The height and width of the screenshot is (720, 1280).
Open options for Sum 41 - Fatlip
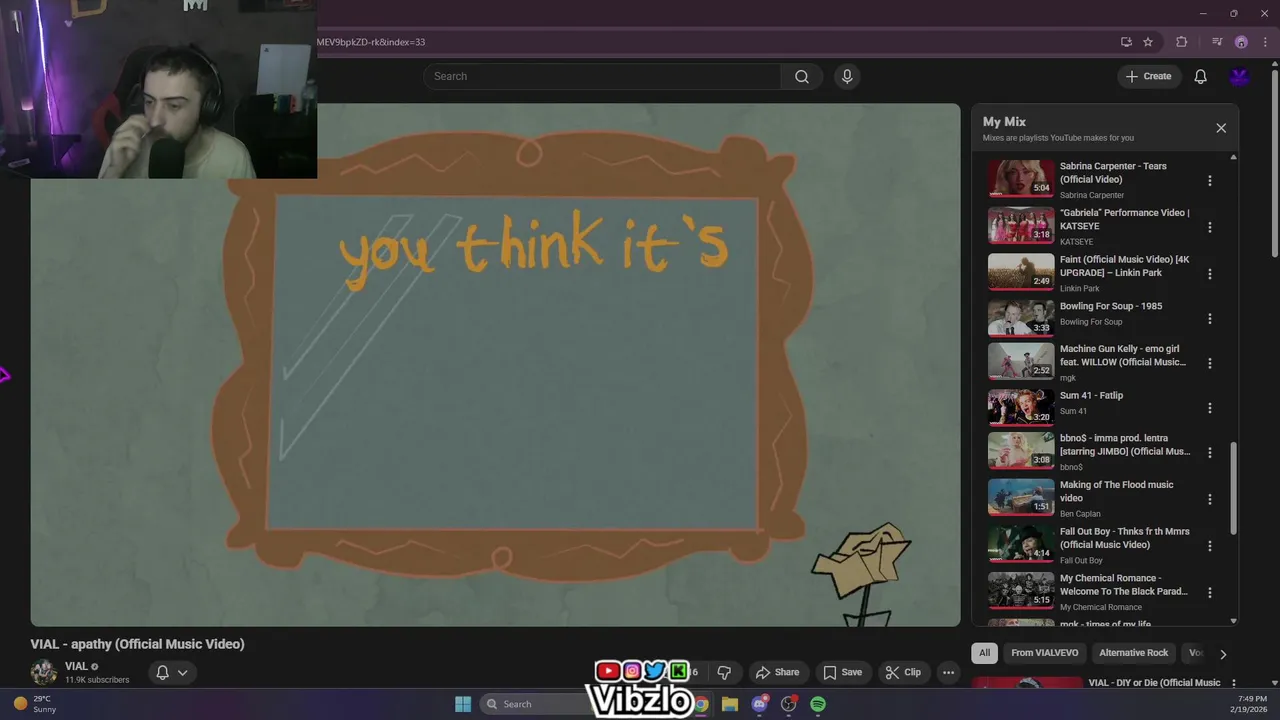(1209, 408)
